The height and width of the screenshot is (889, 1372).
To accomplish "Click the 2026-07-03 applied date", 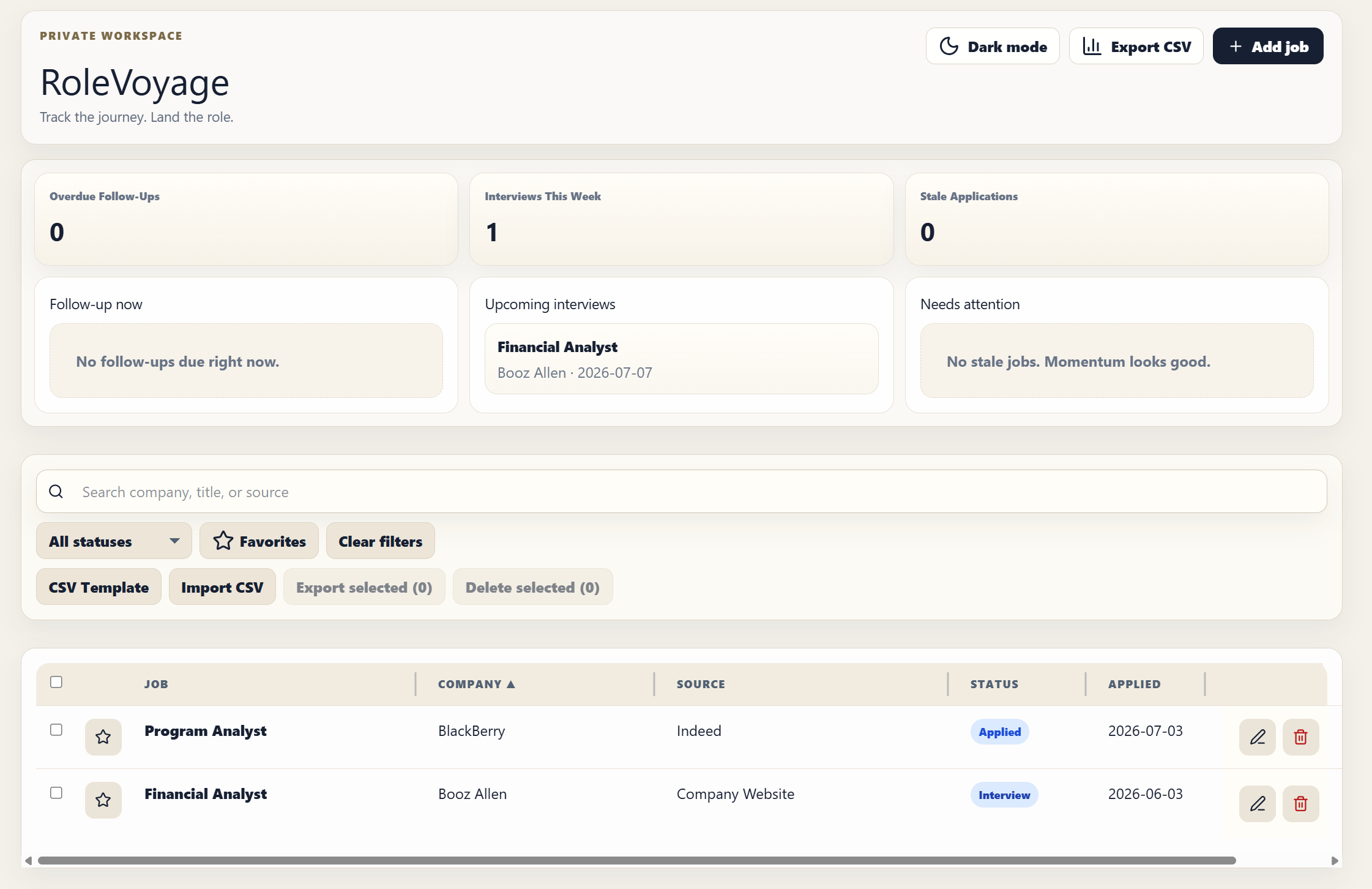I will 1146,730.
